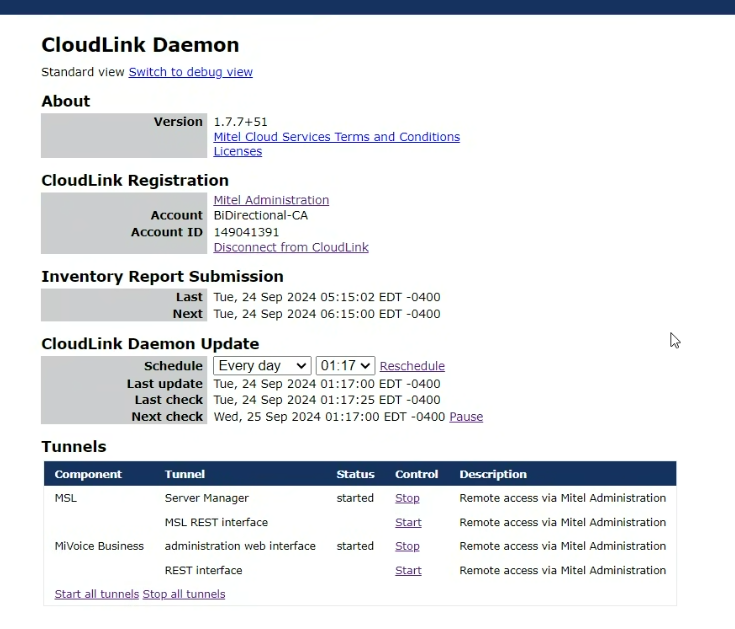This screenshot has height=629, width=735.
Task: Pause the next update check
Action: click(x=466, y=417)
